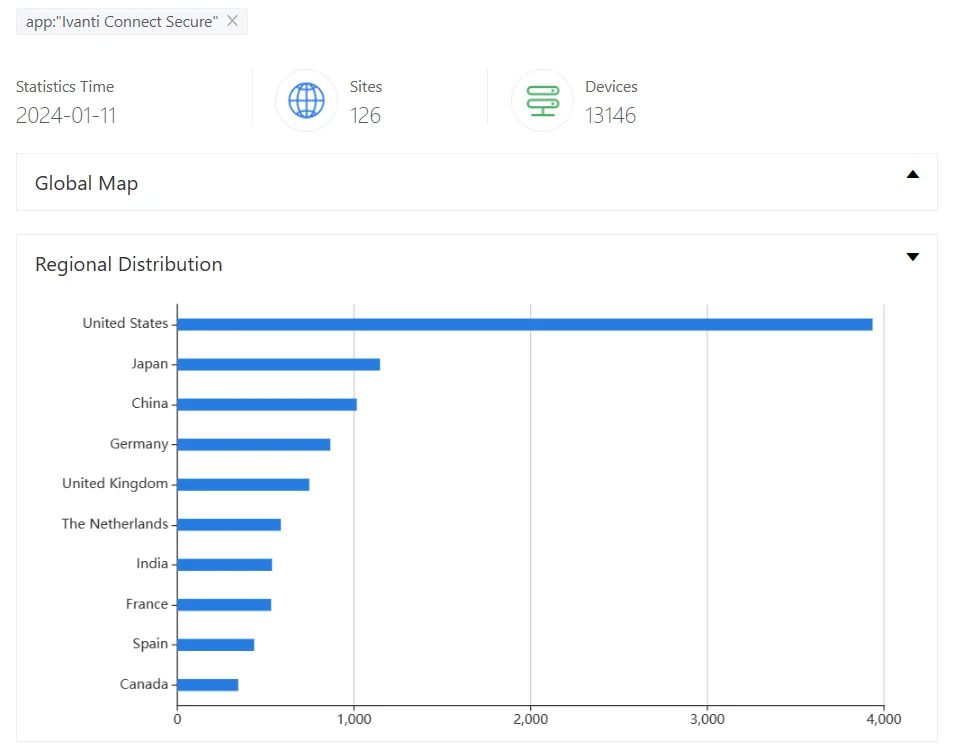This screenshot has width=956, height=752.
Task: Click the Spain bar in chart
Action: coord(216,645)
